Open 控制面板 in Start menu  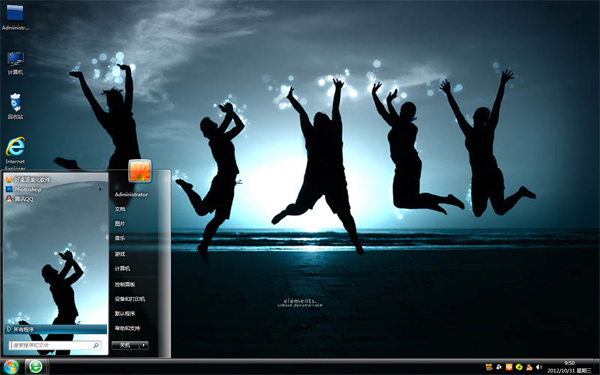(x=125, y=284)
